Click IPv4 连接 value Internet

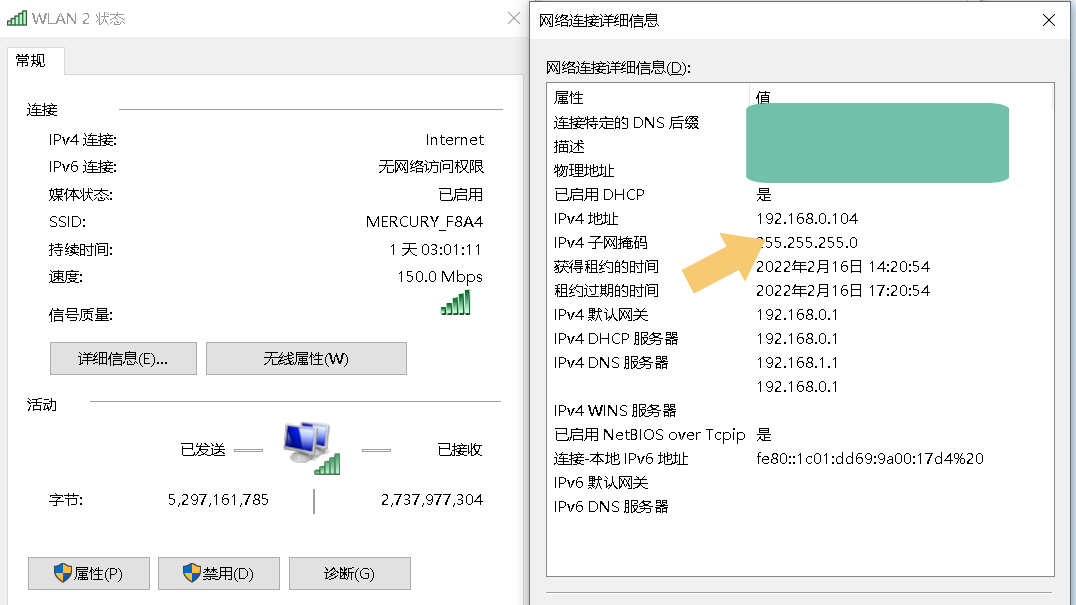pos(454,139)
